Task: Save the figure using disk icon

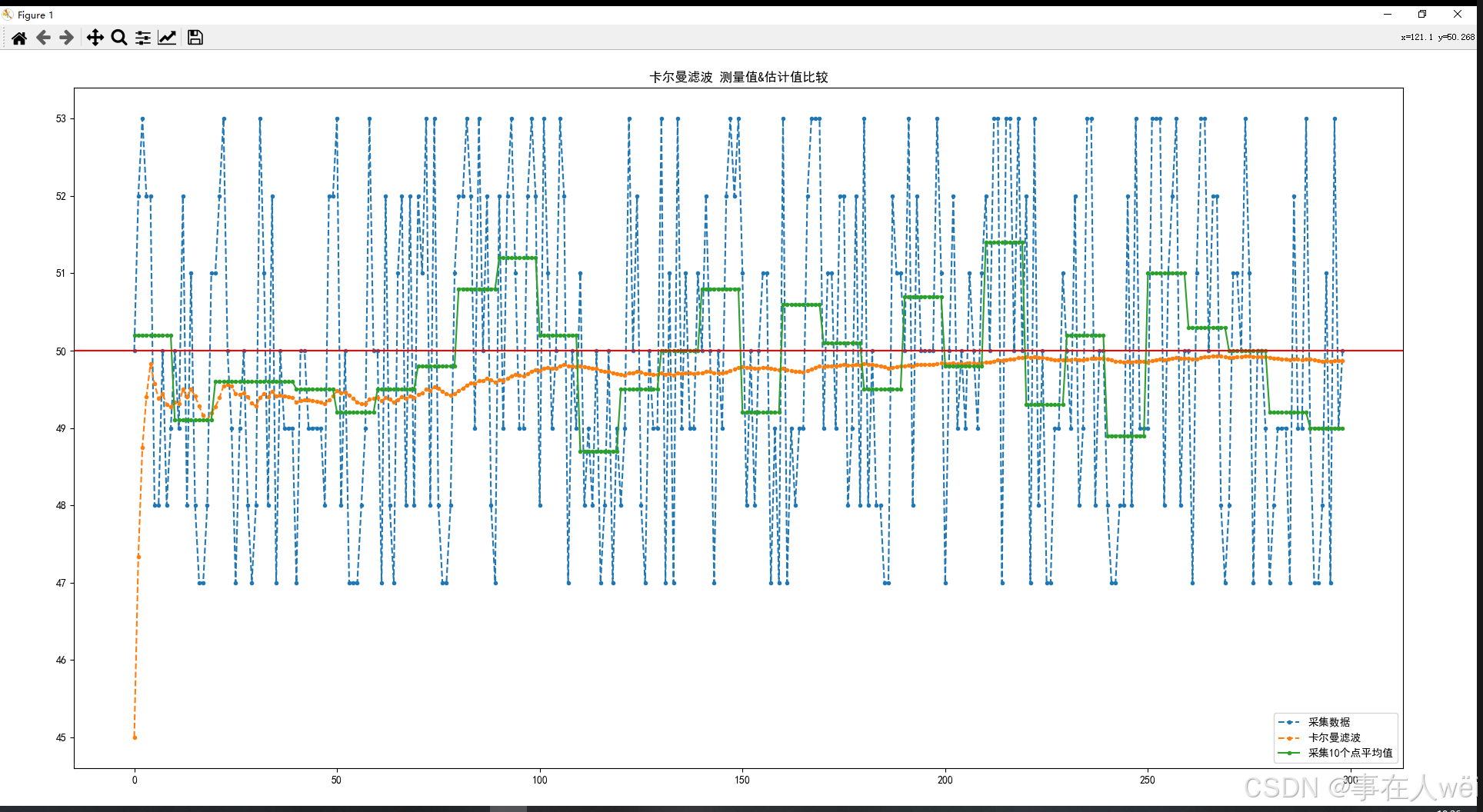Action: click(195, 38)
